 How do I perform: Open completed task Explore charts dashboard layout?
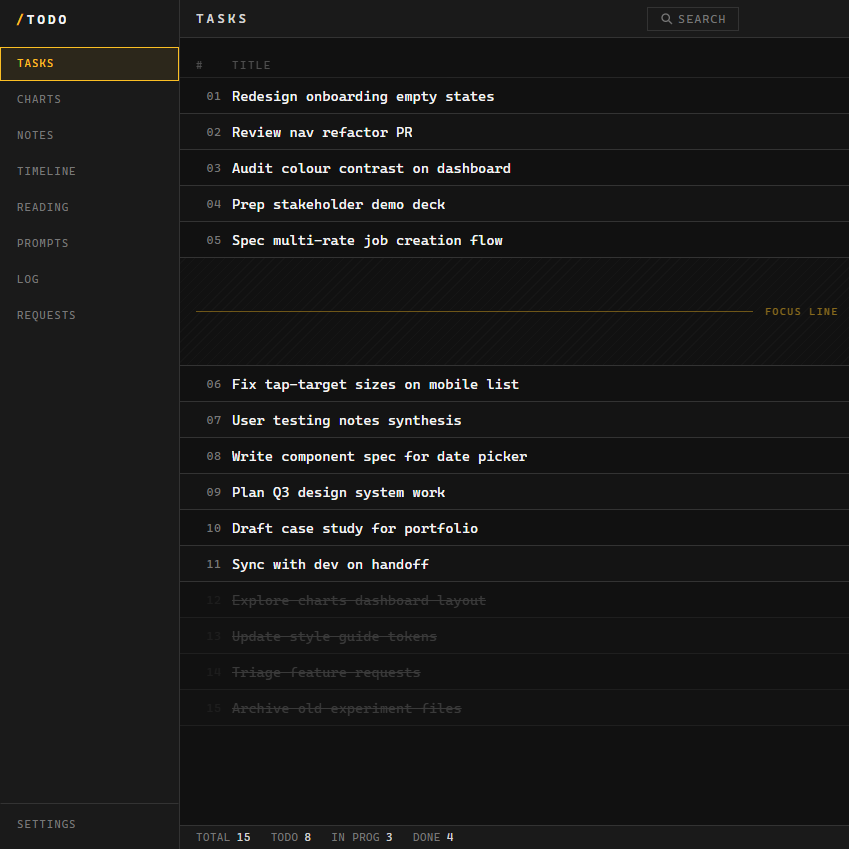click(514, 600)
